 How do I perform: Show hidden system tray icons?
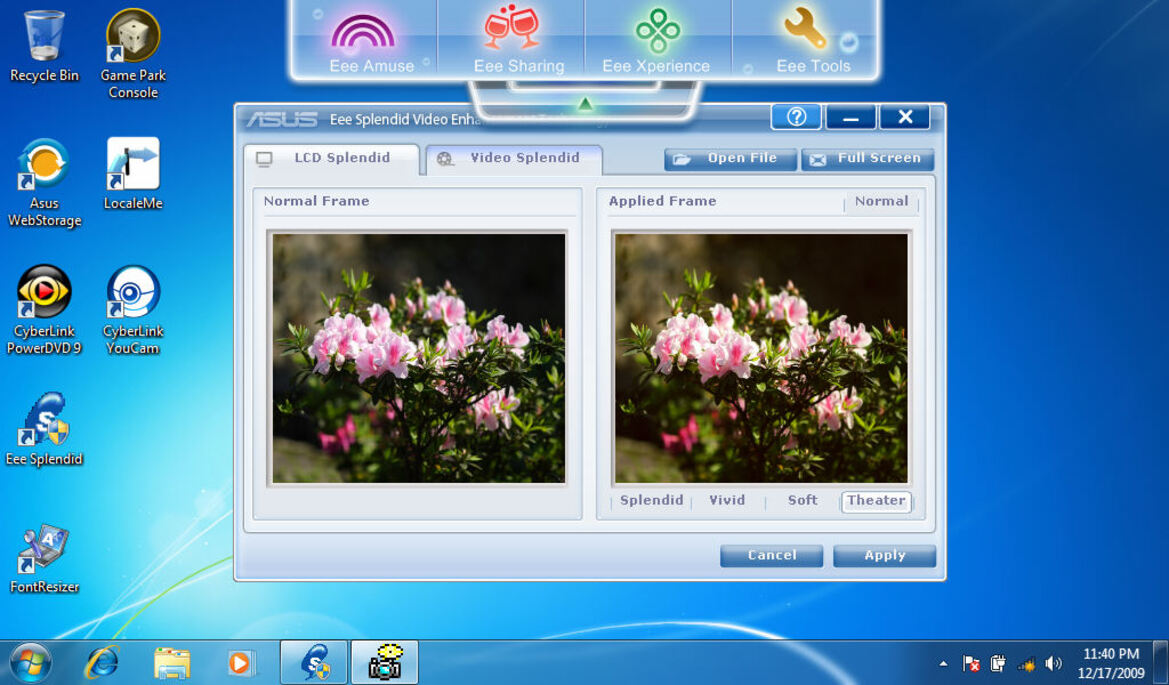coord(943,663)
